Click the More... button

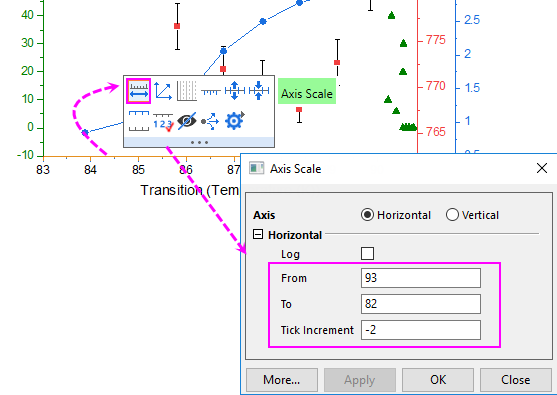pyautogui.click(x=282, y=380)
